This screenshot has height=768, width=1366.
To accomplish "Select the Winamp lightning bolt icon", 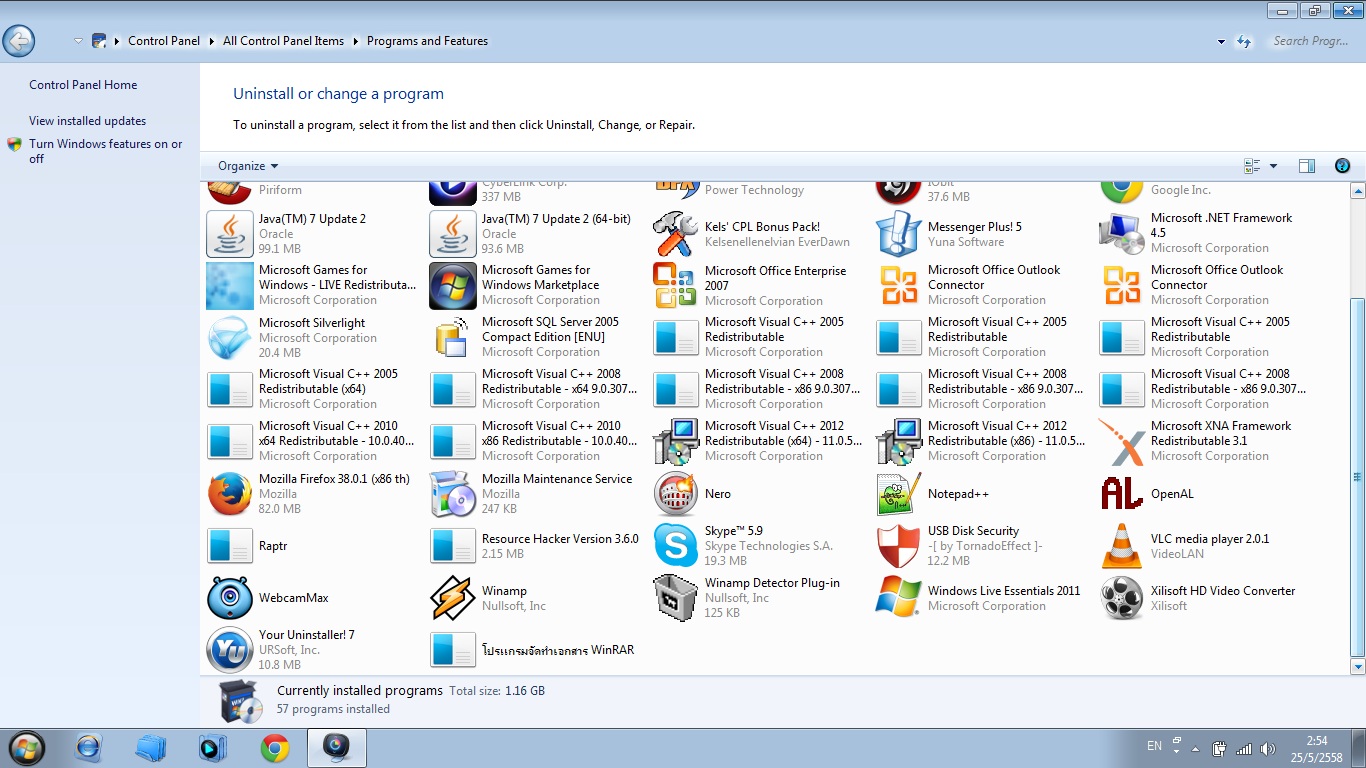I will click(x=453, y=598).
